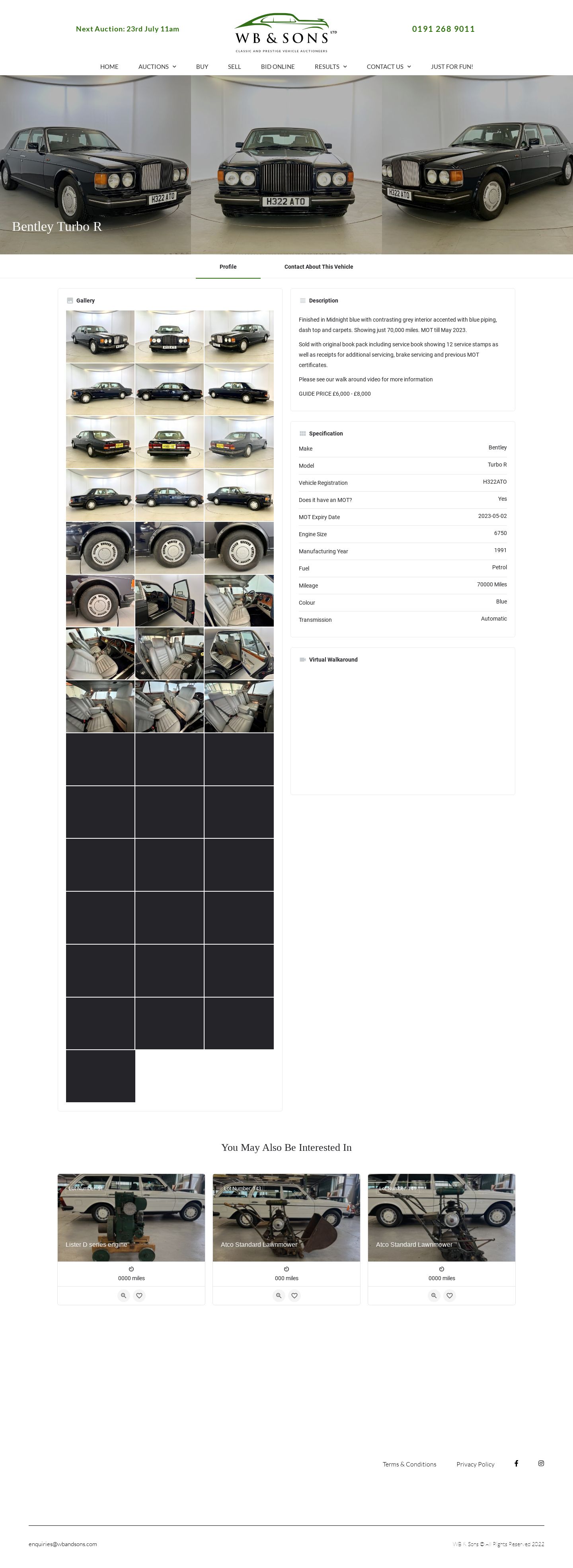Viewport: 573px width, 1568px height.
Task: Open Lister D series engine listing
Action: pos(131,1217)
